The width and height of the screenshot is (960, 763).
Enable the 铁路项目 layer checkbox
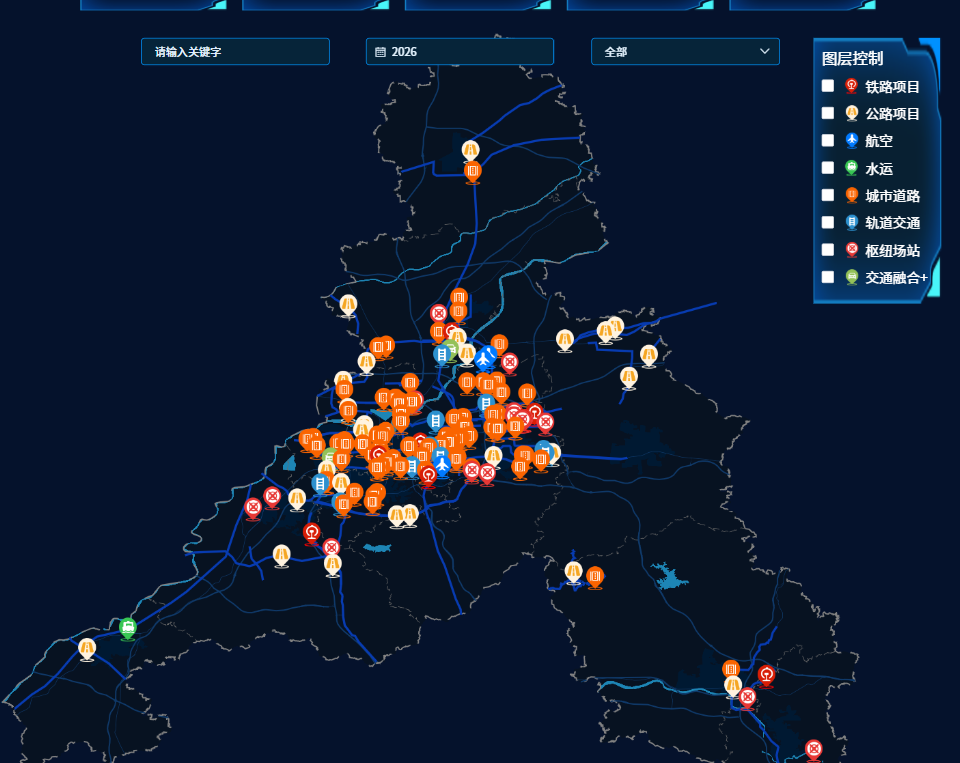[x=828, y=86]
